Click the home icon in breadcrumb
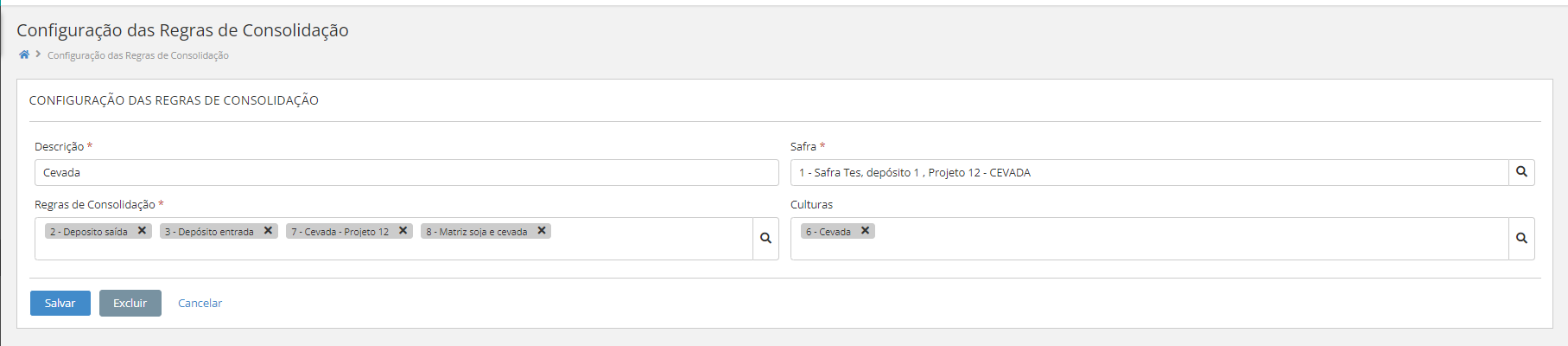 click(24, 54)
